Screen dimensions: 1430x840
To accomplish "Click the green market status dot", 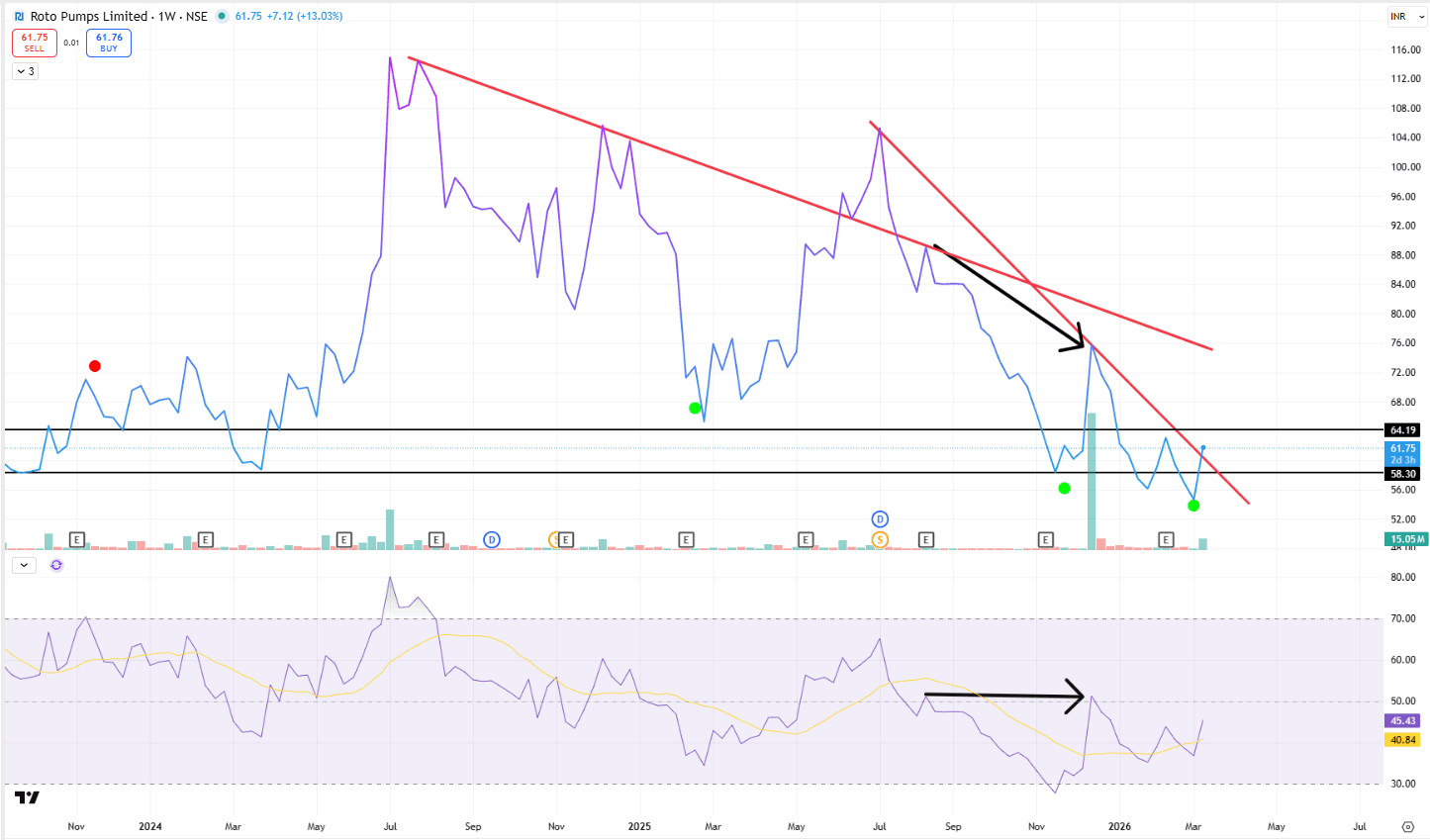I will [x=221, y=17].
